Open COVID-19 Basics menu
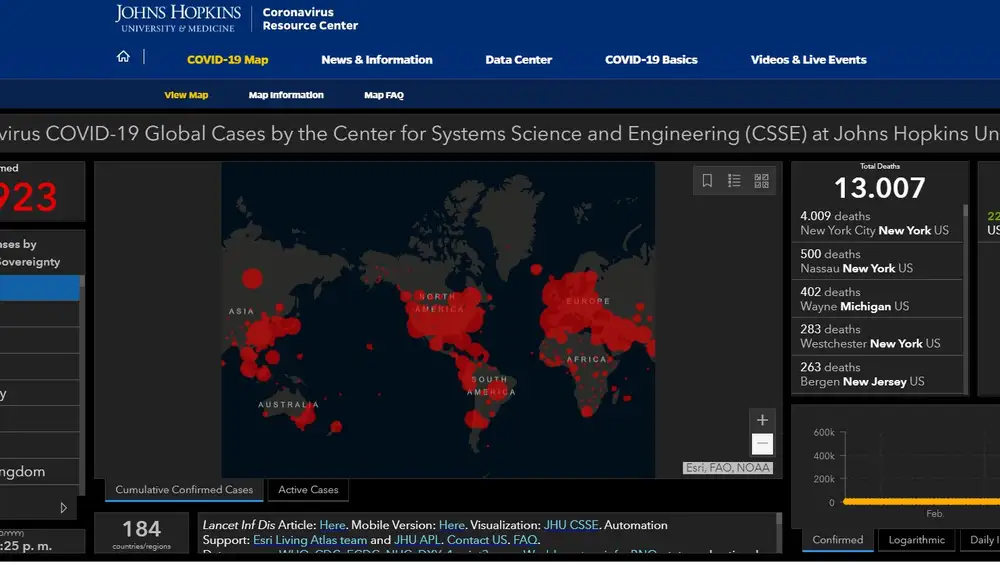The width and height of the screenshot is (1000, 567). (651, 59)
